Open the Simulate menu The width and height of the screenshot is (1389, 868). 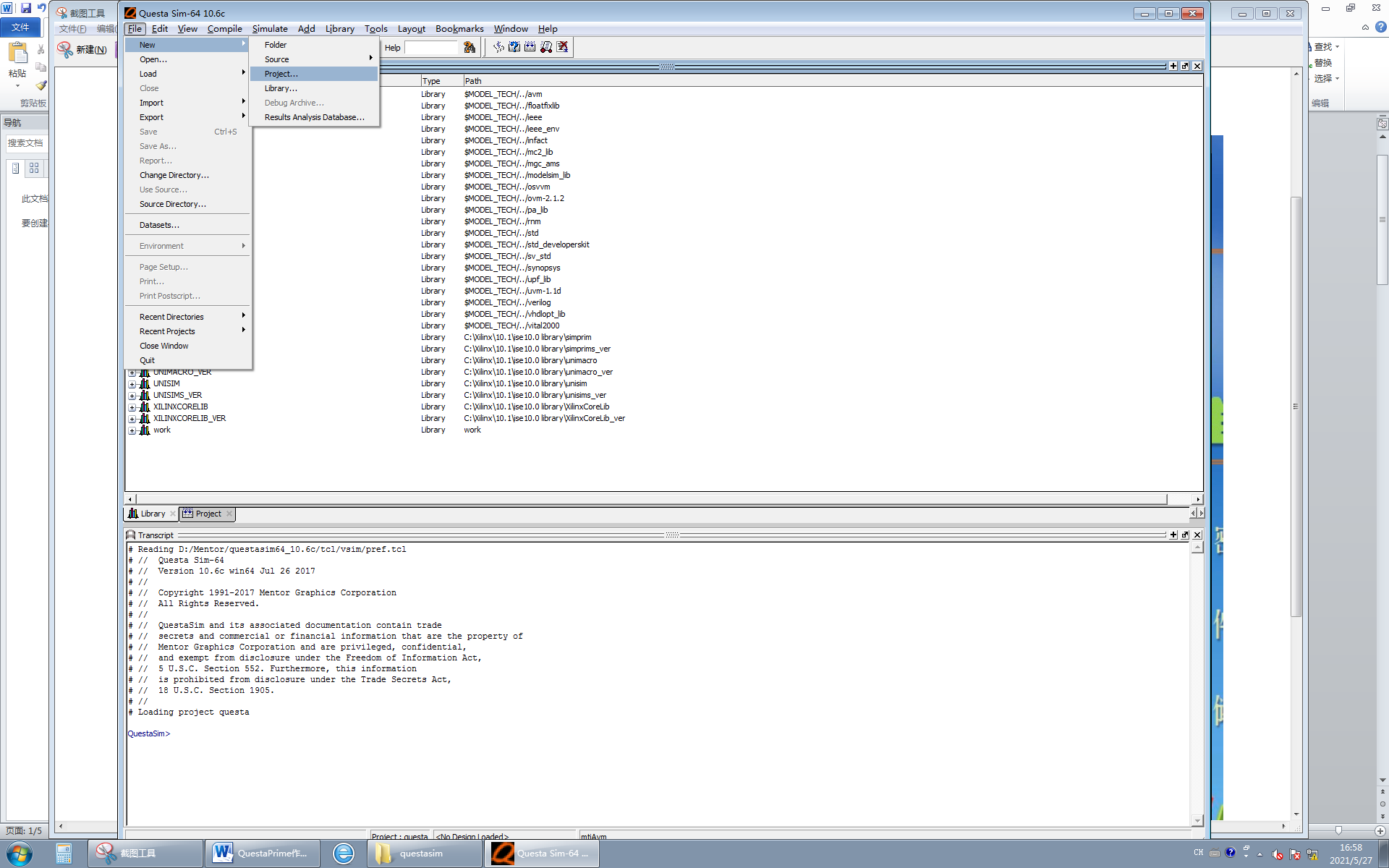pyautogui.click(x=270, y=29)
